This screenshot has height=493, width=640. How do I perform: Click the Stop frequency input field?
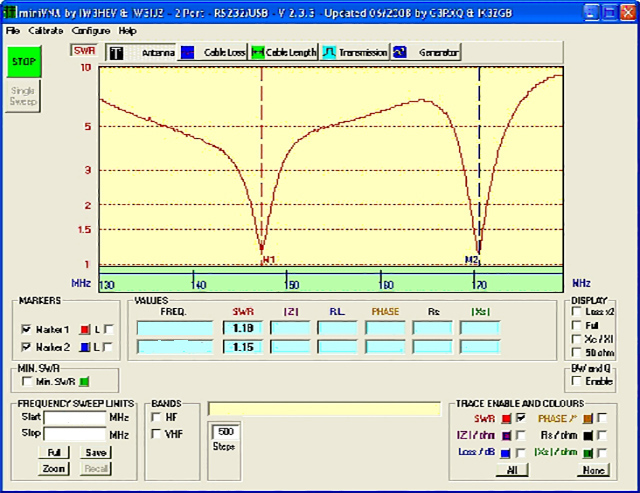pos(75,434)
